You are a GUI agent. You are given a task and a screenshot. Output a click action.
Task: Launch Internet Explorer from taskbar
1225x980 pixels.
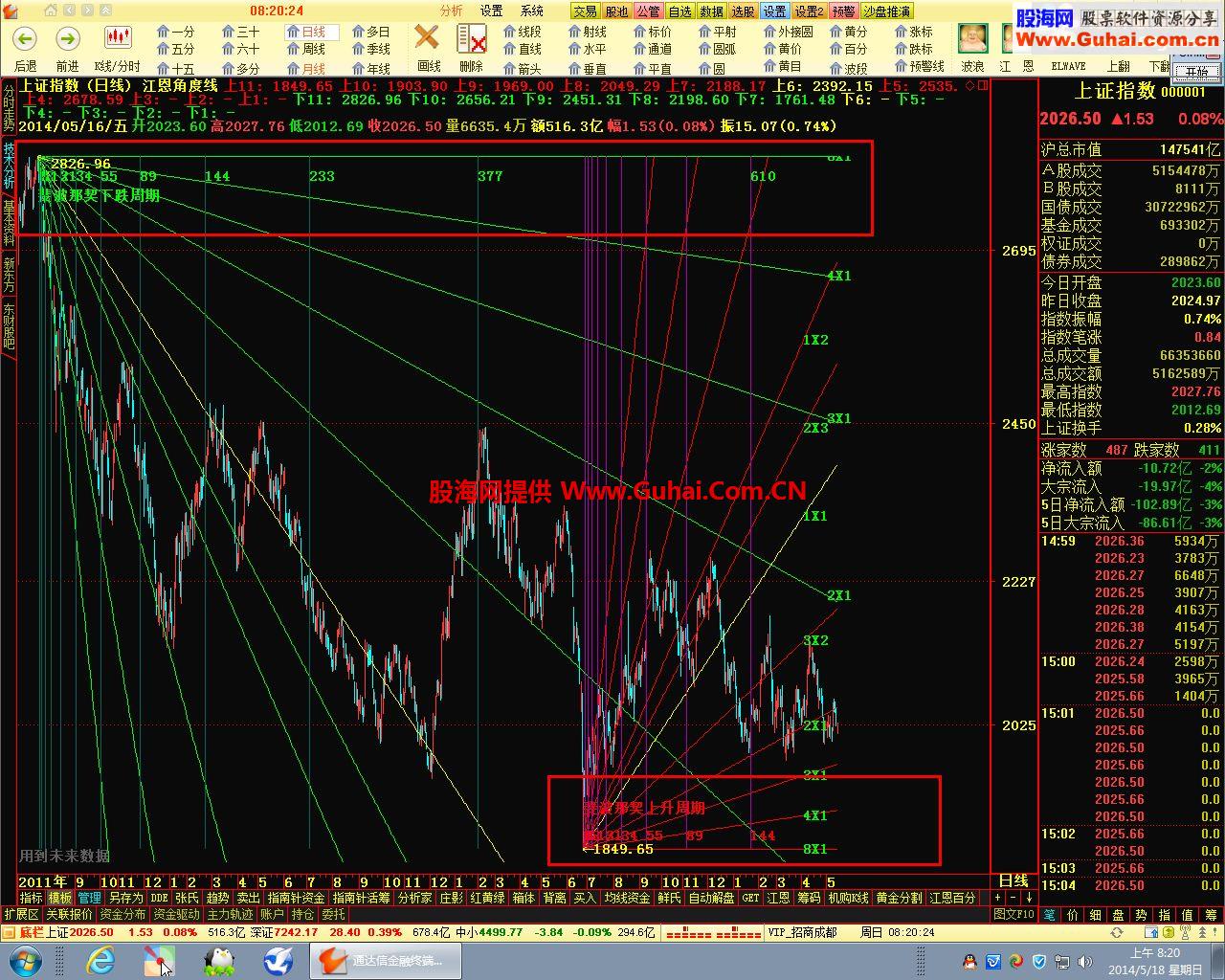[100, 961]
